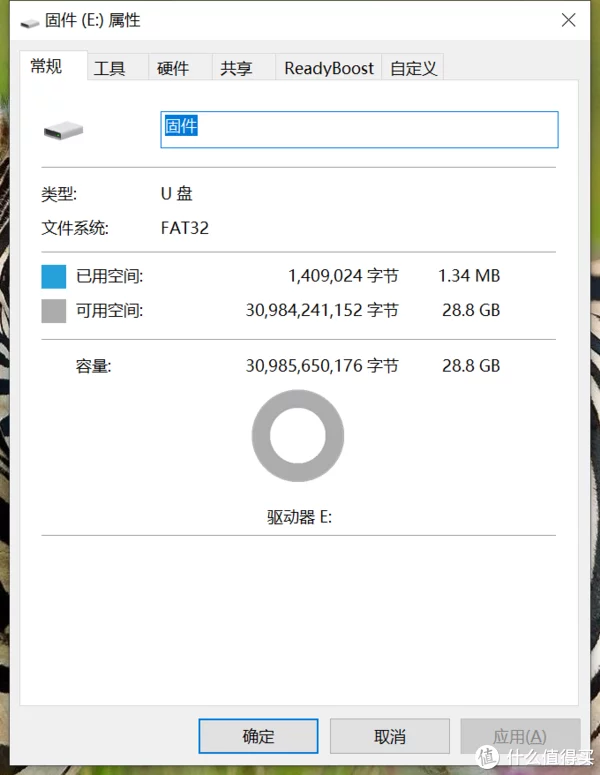This screenshot has width=600, height=775.
Task: Click the 已用空间: label
Action: click(x=109, y=276)
